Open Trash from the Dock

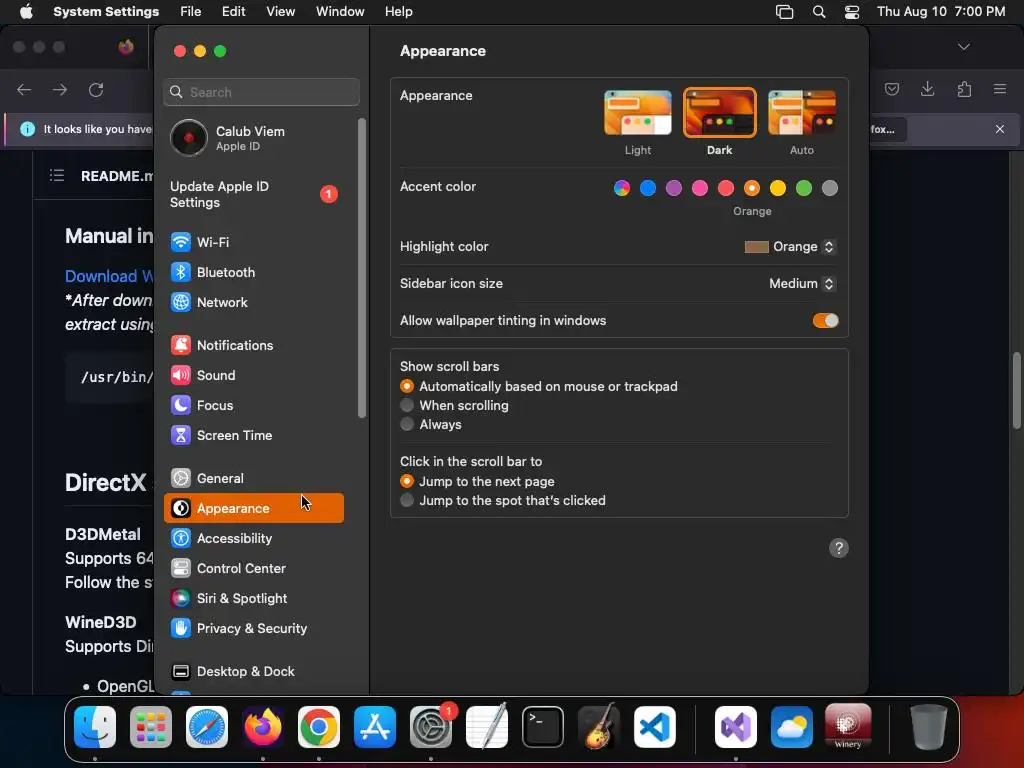point(928,727)
